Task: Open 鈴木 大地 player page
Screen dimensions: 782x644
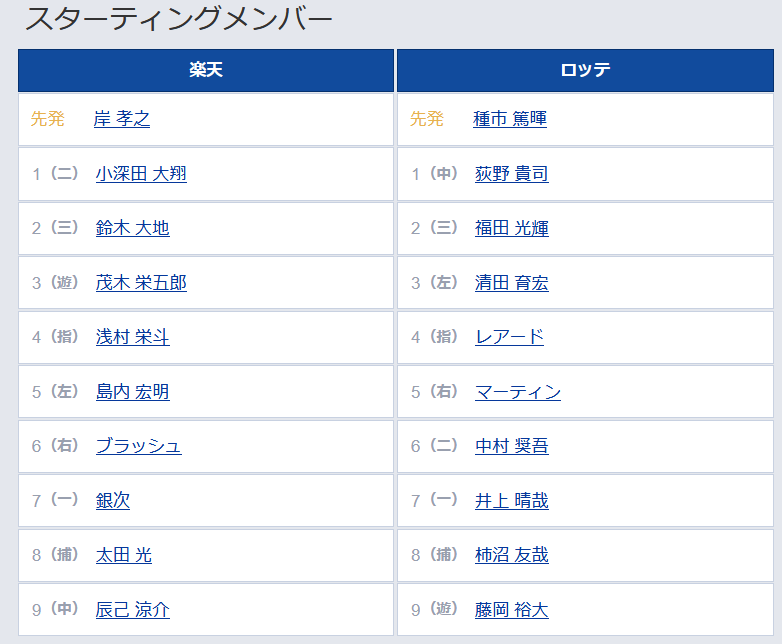Action: pyautogui.click(x=132, y=228)
